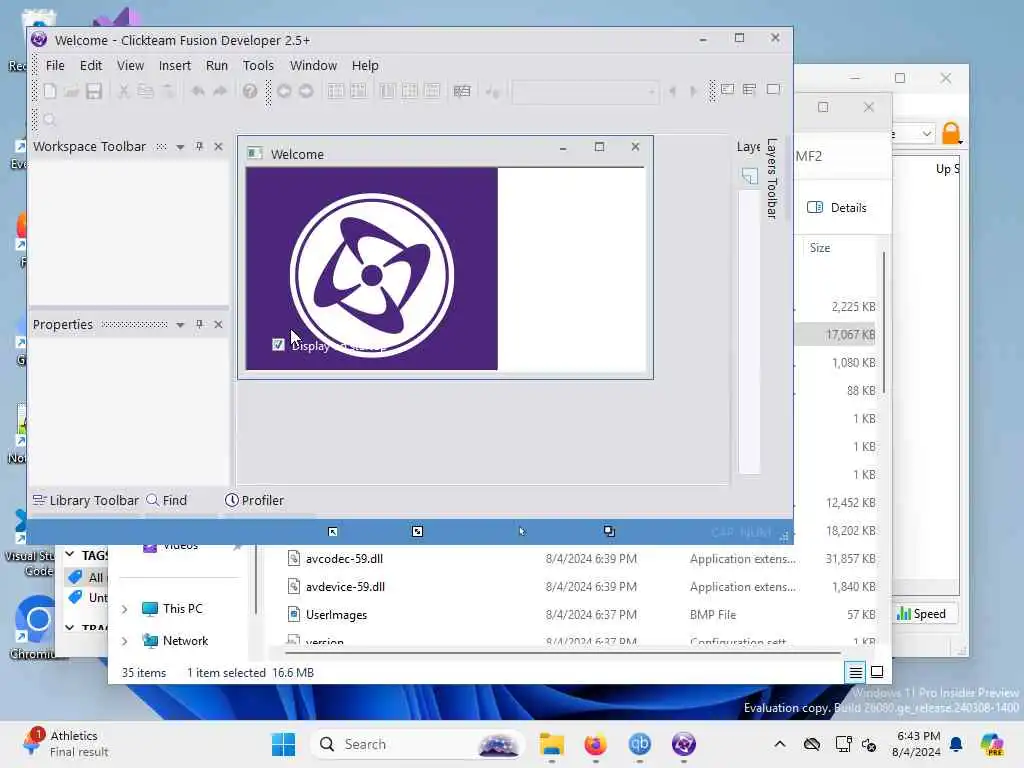Click the Forward navigation circle arrow
Image resolution: width=1024 pixels, height=768 pixels.
[306, 91]
